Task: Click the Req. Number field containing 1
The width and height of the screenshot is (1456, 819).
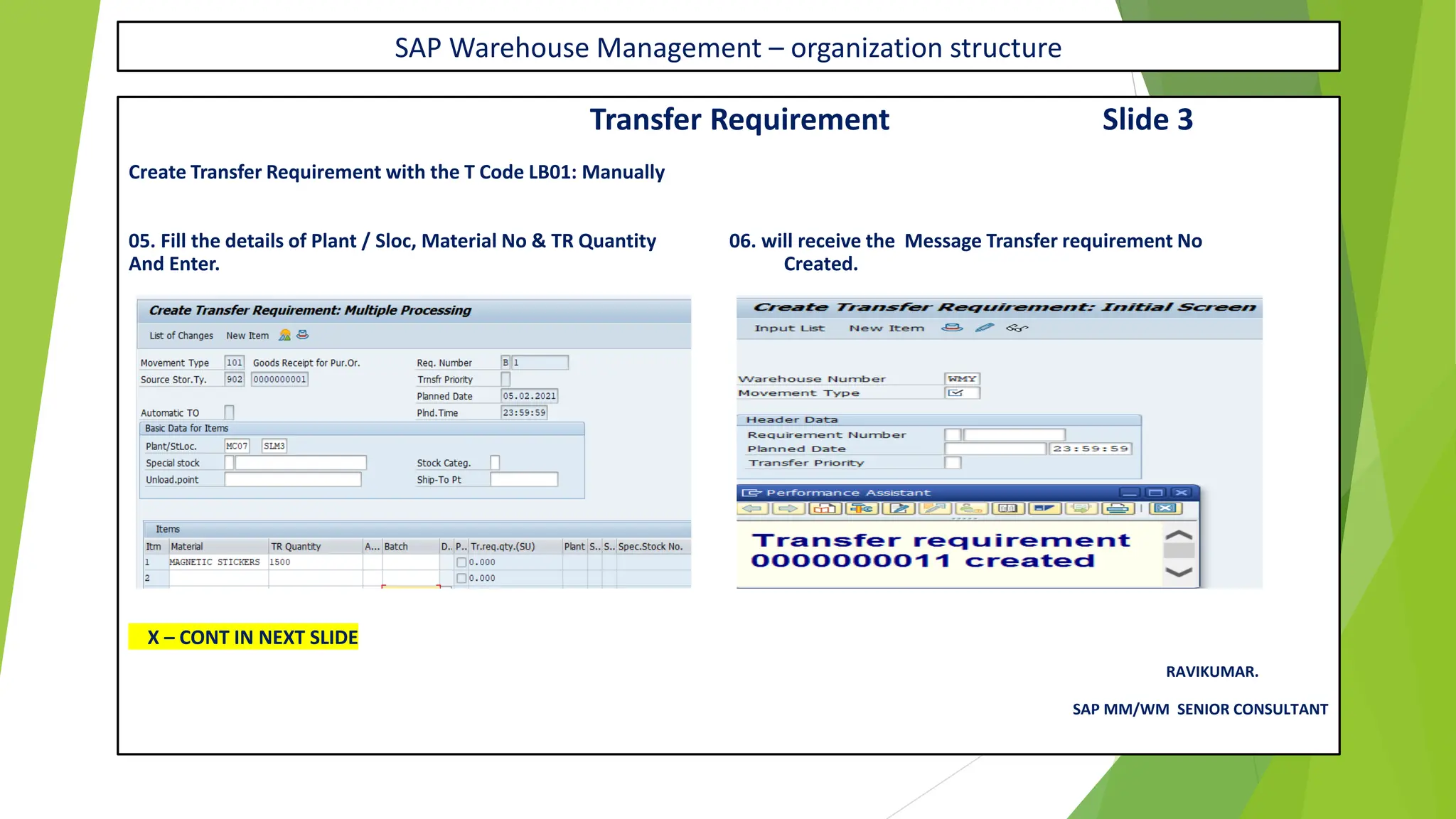Action: [x=540, y=363]
